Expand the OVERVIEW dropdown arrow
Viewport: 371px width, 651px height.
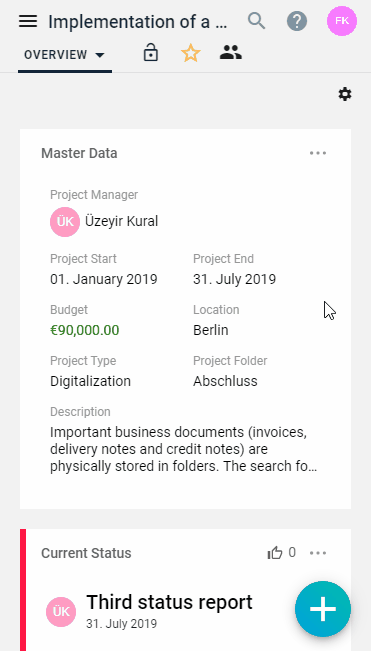(100, 55)
